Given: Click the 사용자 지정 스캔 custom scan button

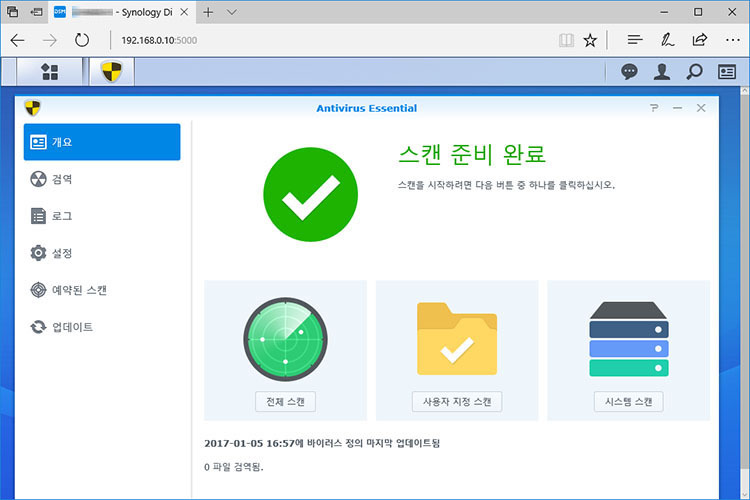Looking at the screenshot, I should (457, 401).
